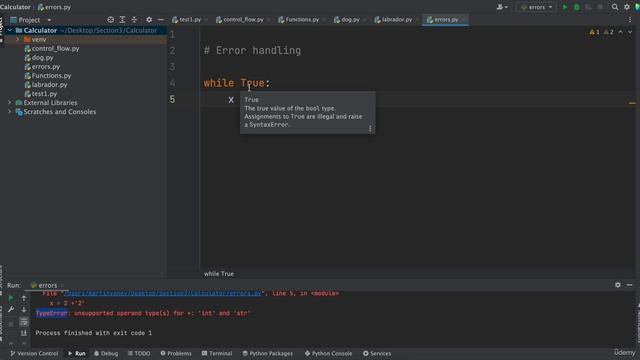
Task: Click the errors.py breadcrumb in title bar
Action: tap(54, 7)
